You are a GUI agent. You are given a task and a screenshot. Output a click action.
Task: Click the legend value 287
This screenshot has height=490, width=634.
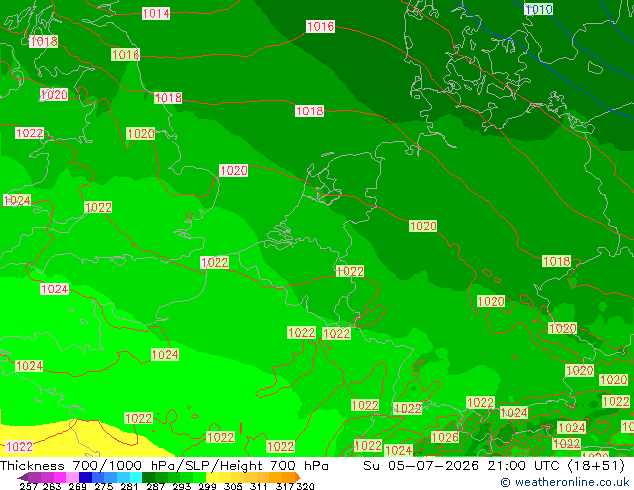(155, 486)
